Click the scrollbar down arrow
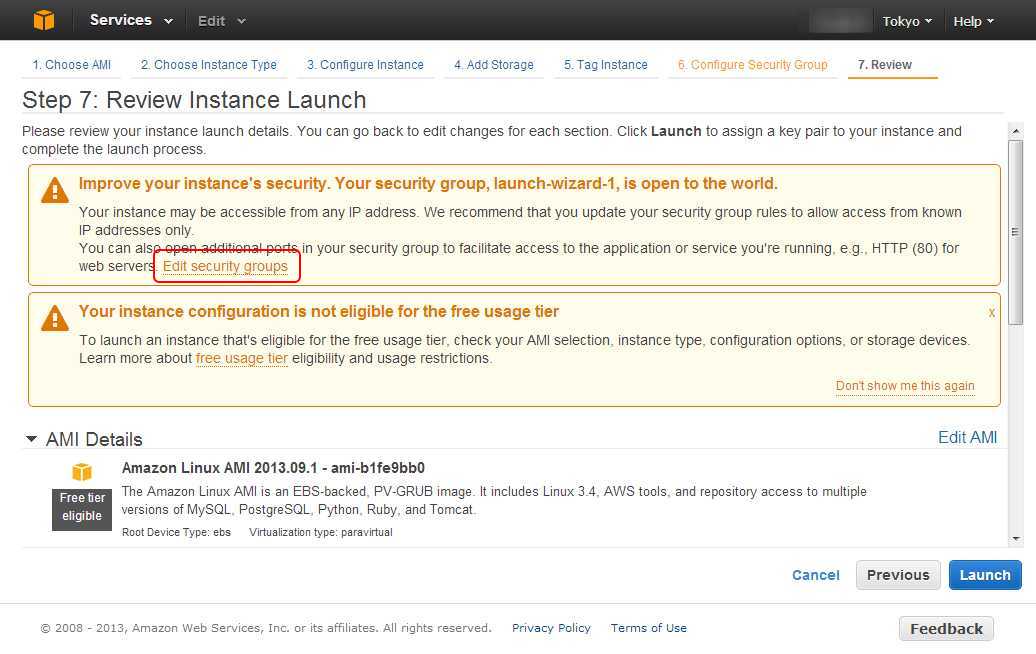Viewport: 1036px width, 654px height. tap(1016, 538)
